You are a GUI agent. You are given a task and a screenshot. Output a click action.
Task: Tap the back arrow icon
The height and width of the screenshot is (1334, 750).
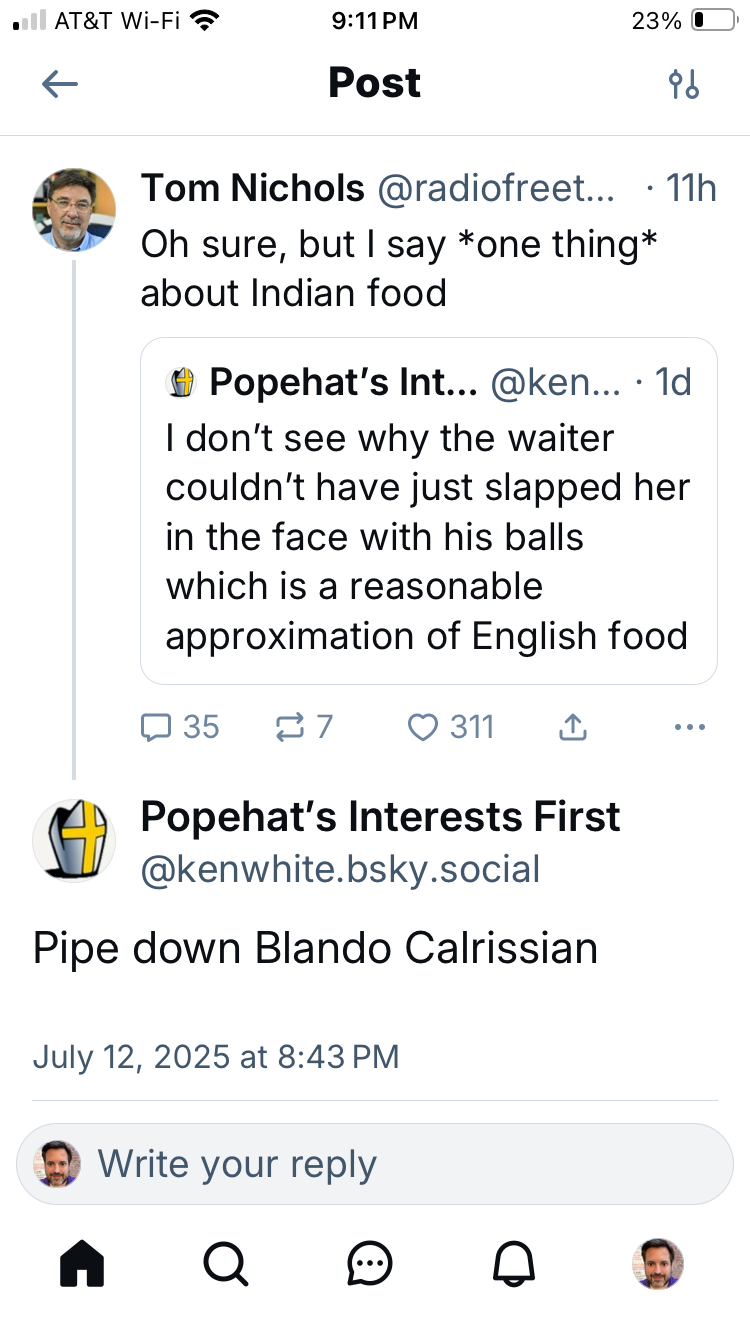(60, 84)
